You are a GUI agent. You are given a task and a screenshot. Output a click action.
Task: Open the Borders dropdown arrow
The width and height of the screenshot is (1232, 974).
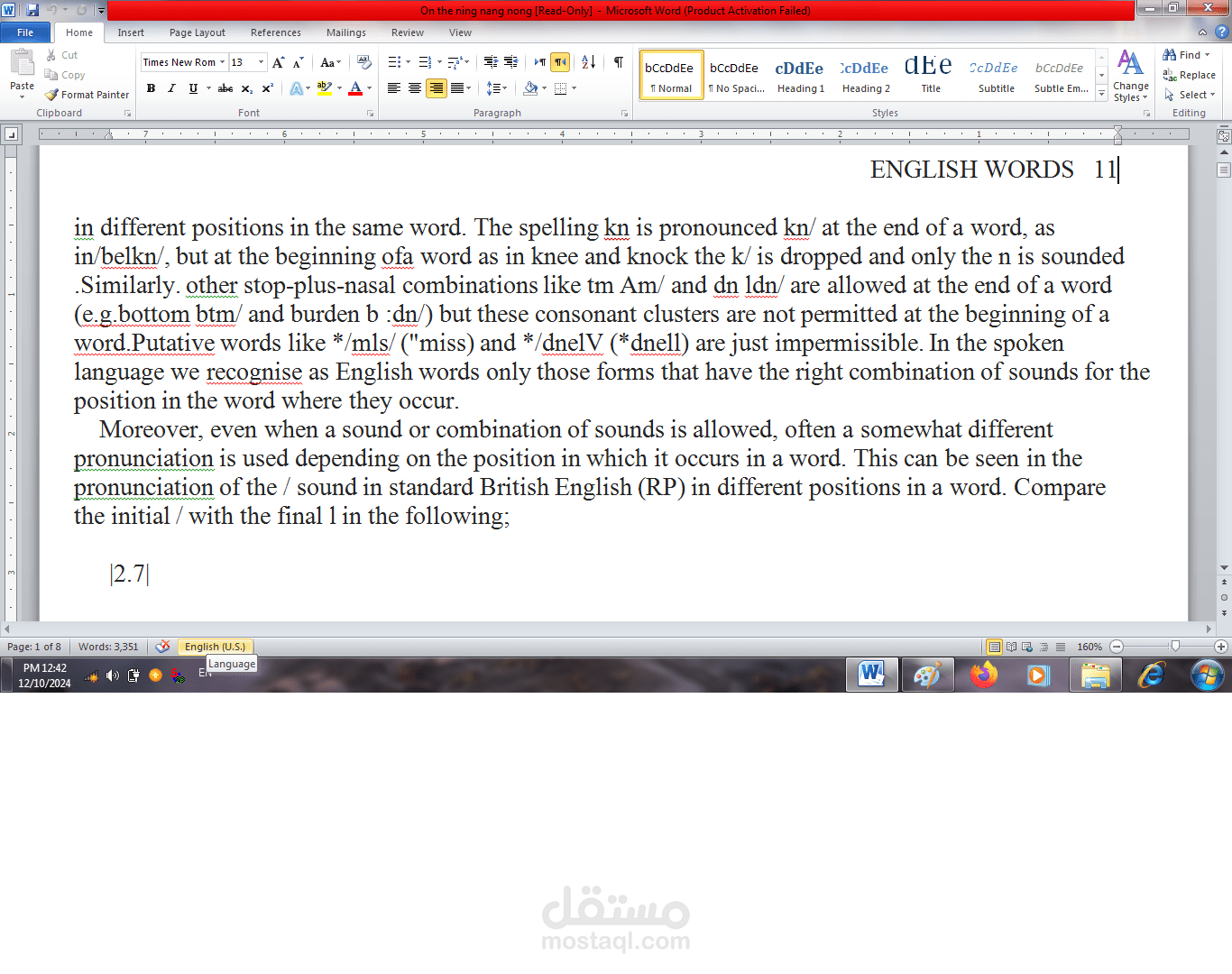[574, 88]
